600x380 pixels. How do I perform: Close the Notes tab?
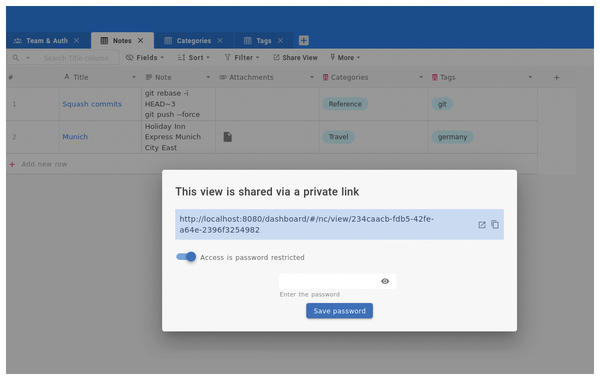[x=140, y=40]
